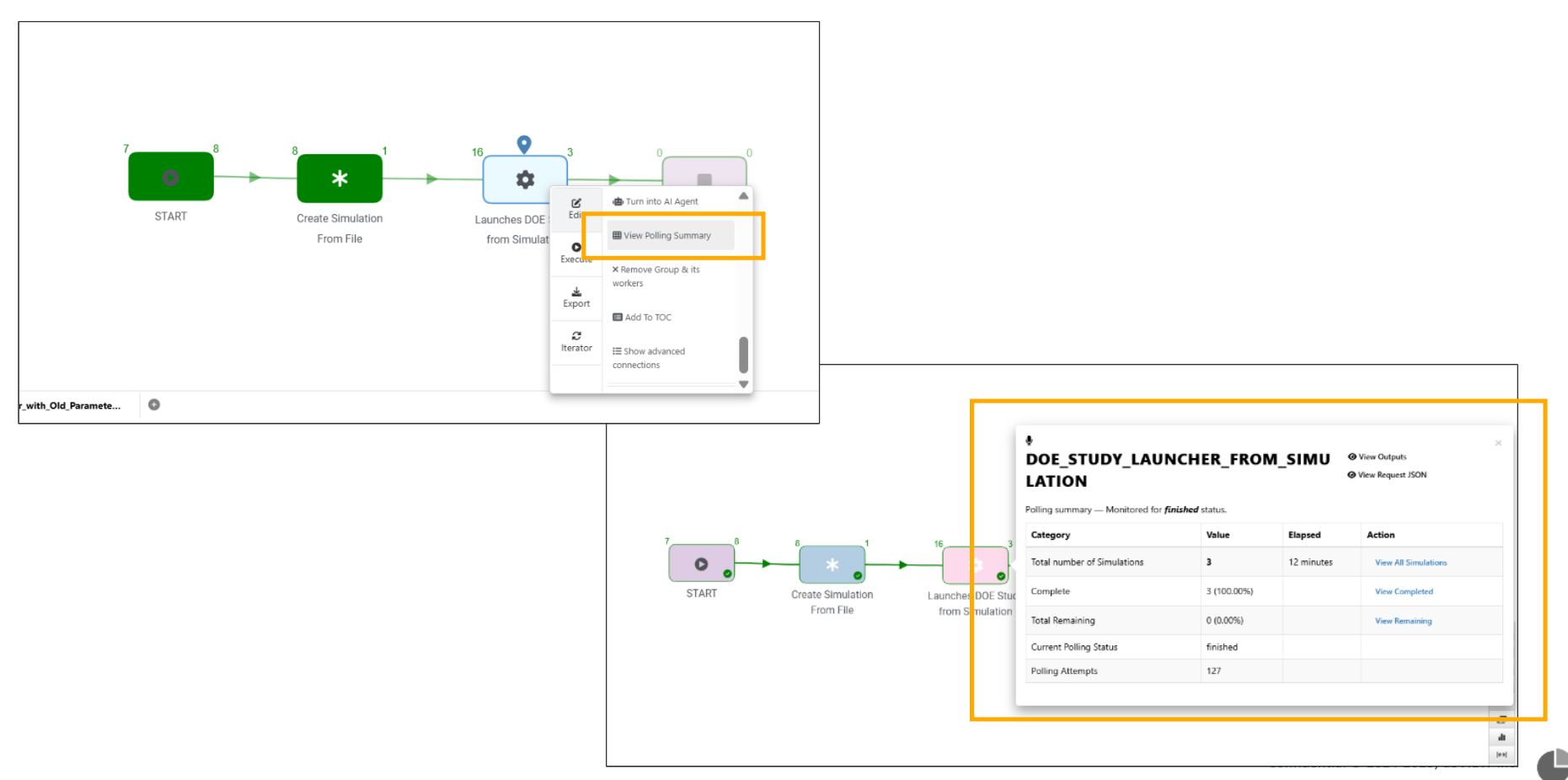The image size is (1568, 780).
Task: Click the bar chart icon below the dialog
Action: (x=1501, y=737)
